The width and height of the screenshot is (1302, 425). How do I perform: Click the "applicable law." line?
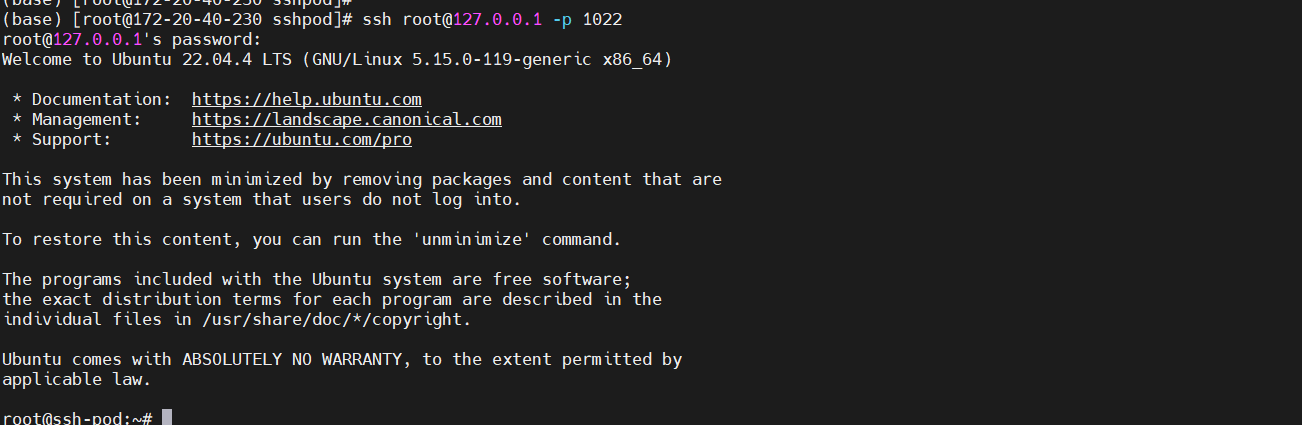76,380
